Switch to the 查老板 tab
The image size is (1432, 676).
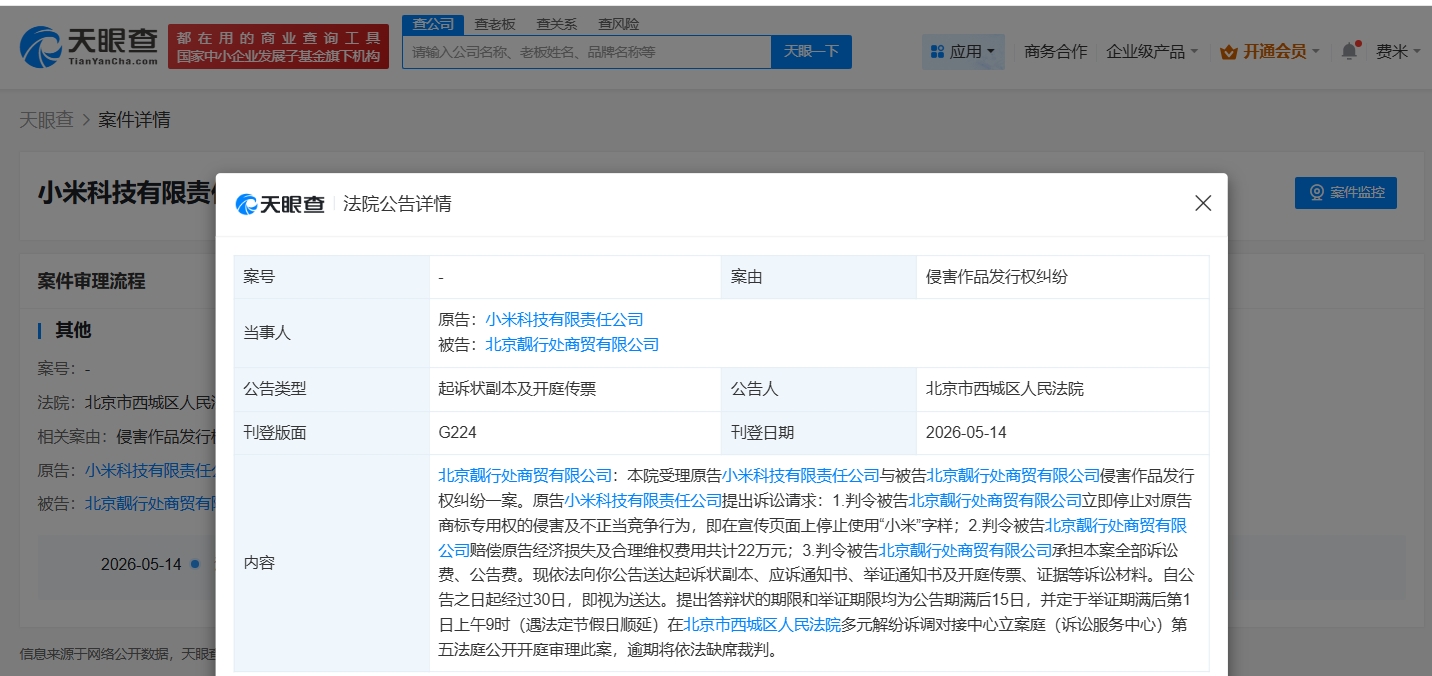point(494,24)
